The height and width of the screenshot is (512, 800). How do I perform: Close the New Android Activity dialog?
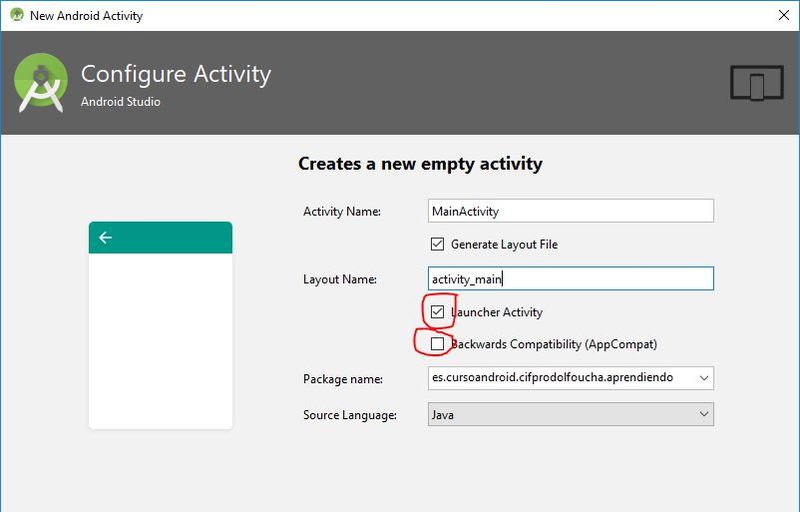point(784,15)
